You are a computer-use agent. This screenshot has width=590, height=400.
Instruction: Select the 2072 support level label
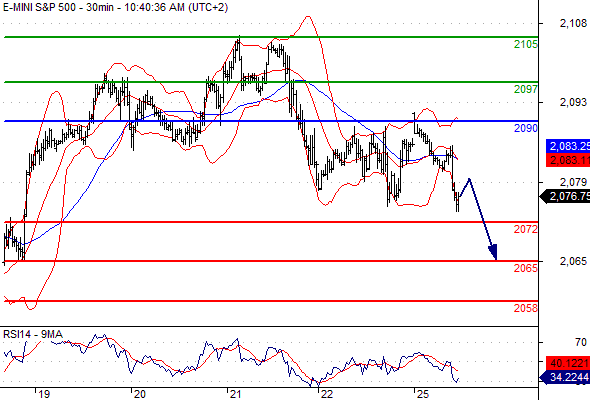[x=526, y=229]
